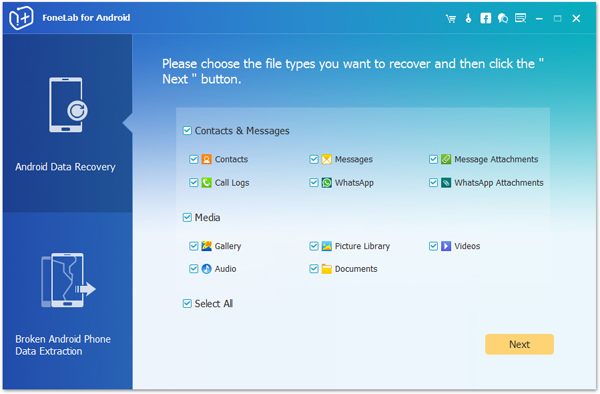Screen dimensions: 600x394
Task: Click the Media heading text
Action: (x=207, y=218)
